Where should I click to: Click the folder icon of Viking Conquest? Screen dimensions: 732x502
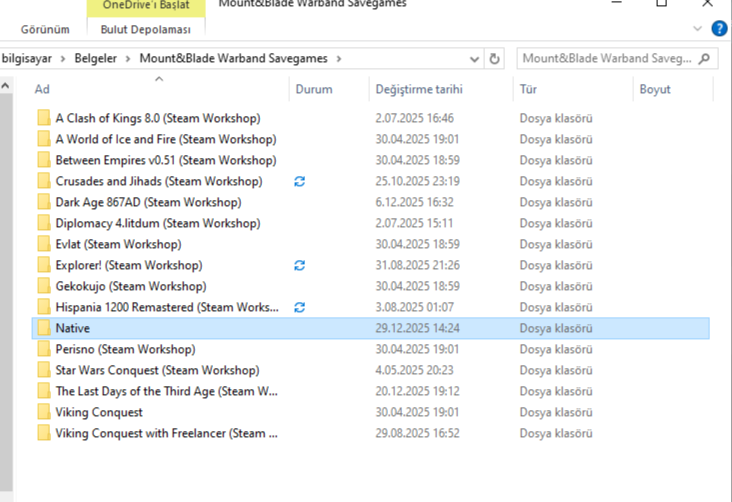point(44,412)
